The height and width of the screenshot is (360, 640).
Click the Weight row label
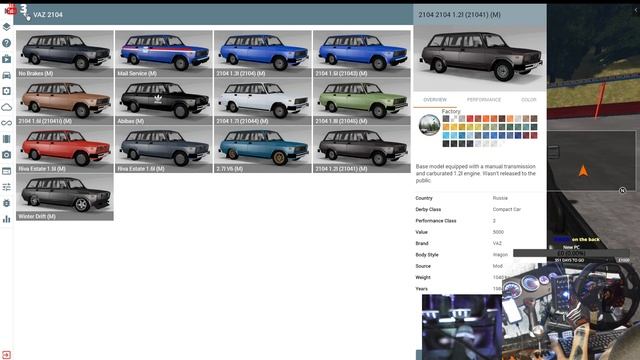pos(423,278)
